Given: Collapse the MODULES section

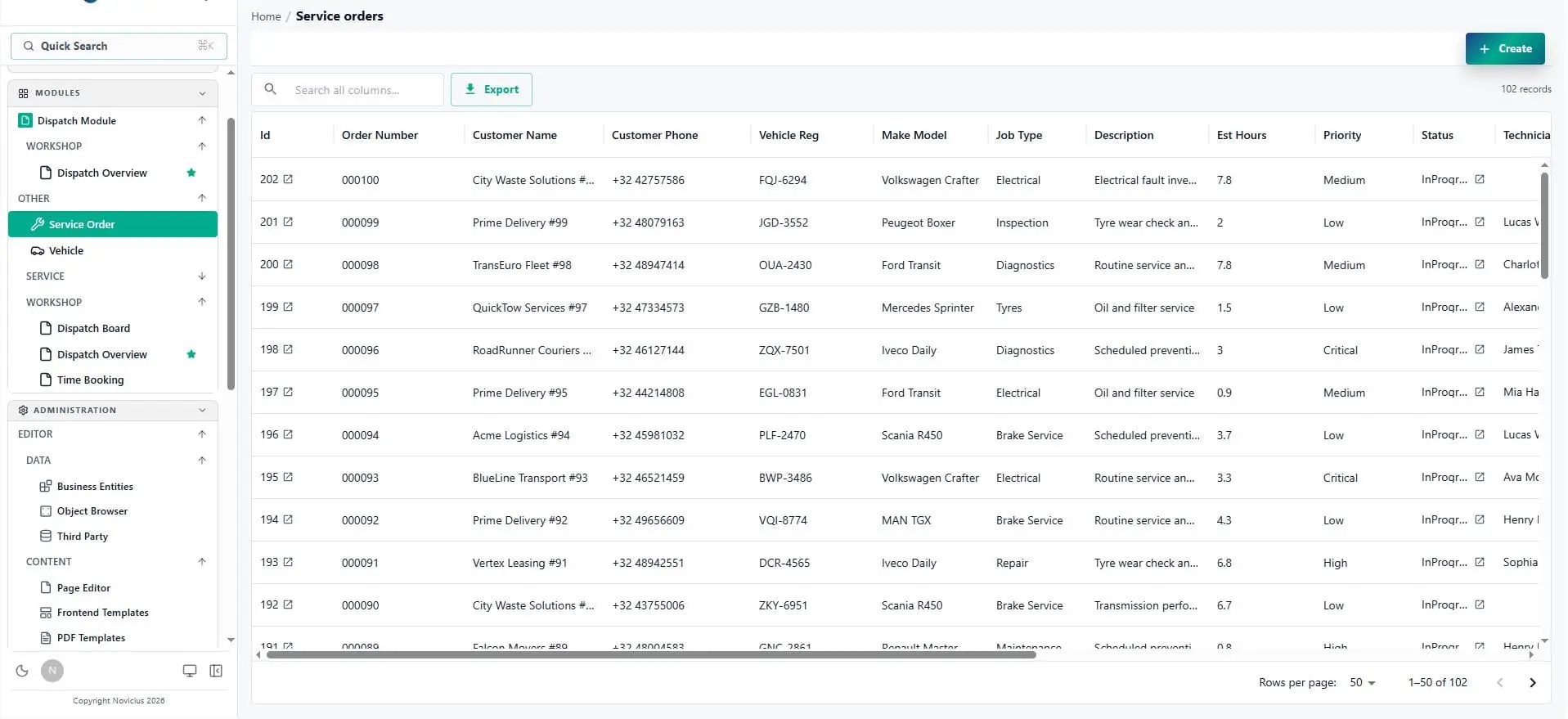Looking at the screenshot, I should coord(202,93).
